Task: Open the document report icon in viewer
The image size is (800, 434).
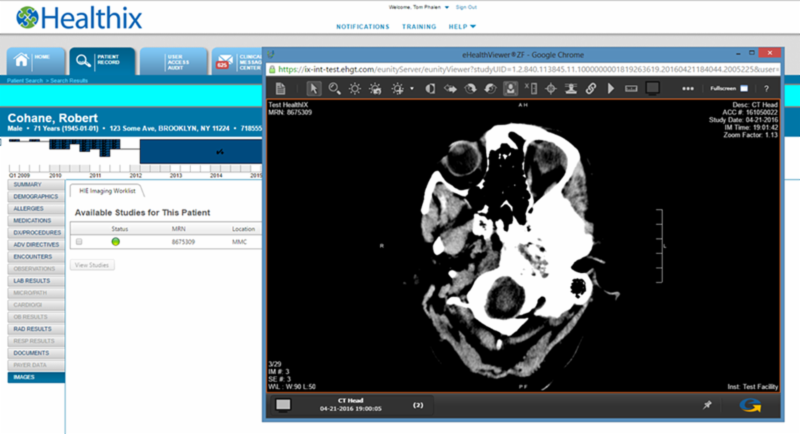Action: coord(279,89)
